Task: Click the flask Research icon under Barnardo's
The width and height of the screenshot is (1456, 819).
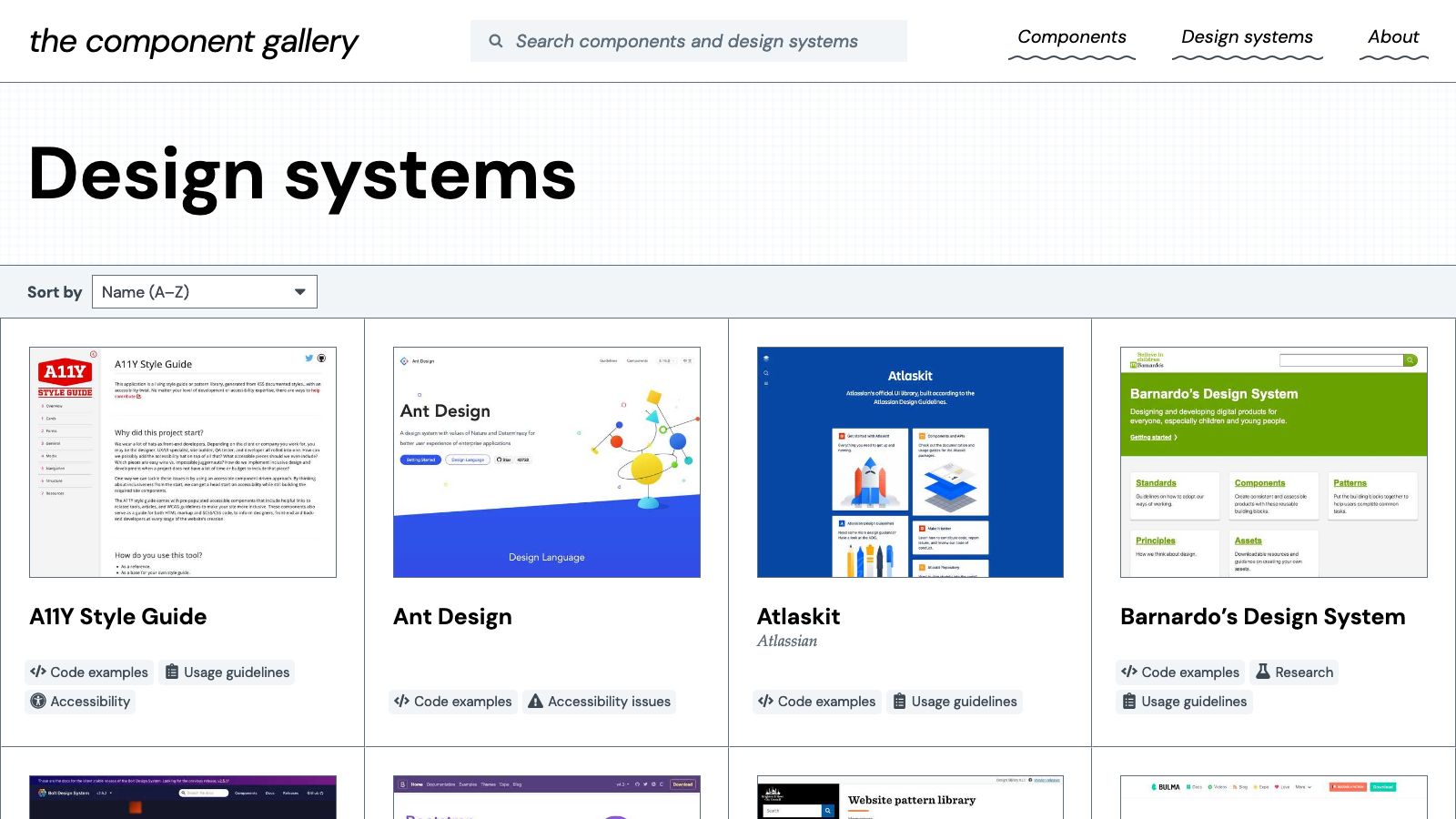Action: [1263, 672]
